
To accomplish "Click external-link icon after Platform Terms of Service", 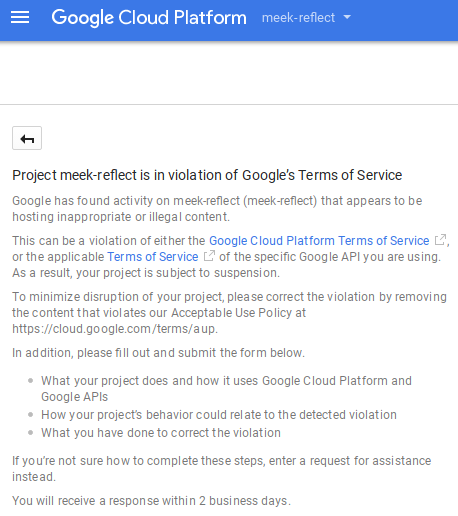I will [x=440, y=240].
